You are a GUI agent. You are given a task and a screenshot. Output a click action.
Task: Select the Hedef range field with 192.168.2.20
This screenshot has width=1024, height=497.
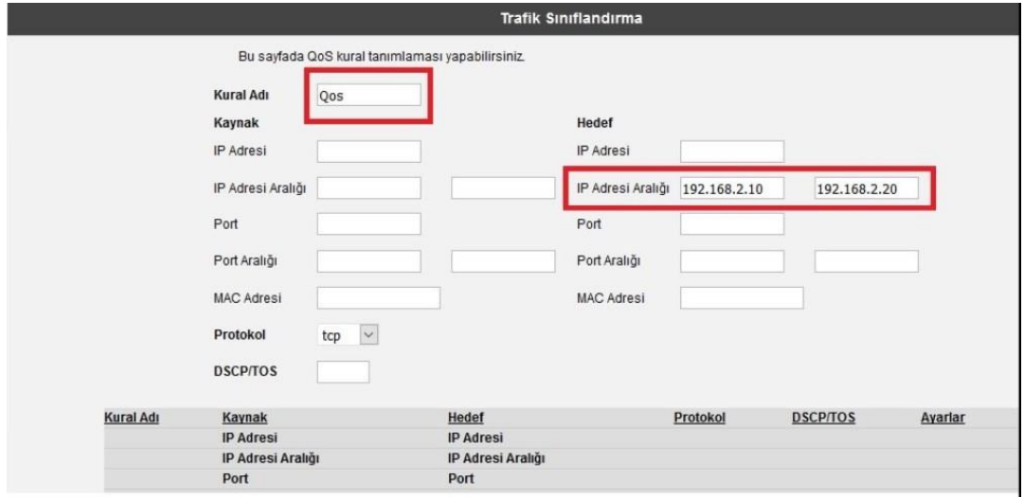pyautogui.click(x=866, y=189)
